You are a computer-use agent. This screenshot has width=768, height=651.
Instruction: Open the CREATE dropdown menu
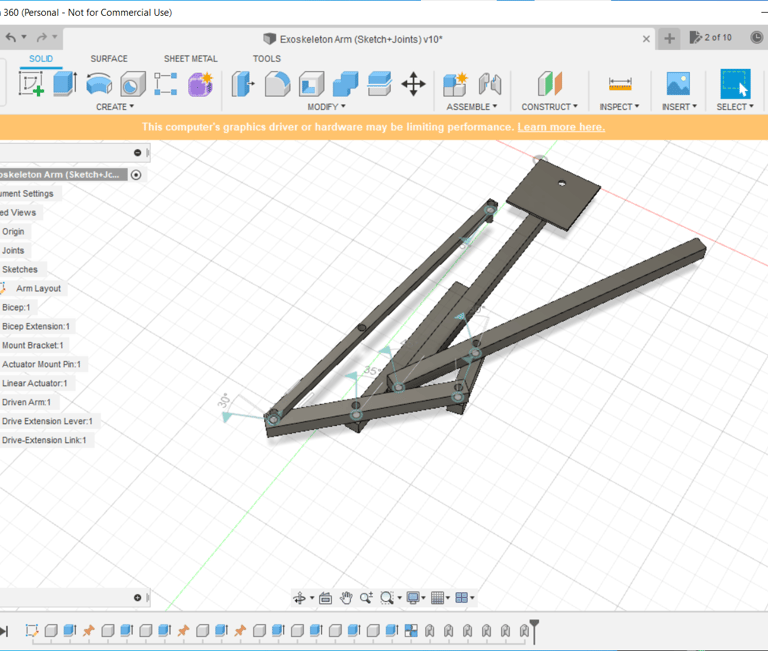pos(114,107)
